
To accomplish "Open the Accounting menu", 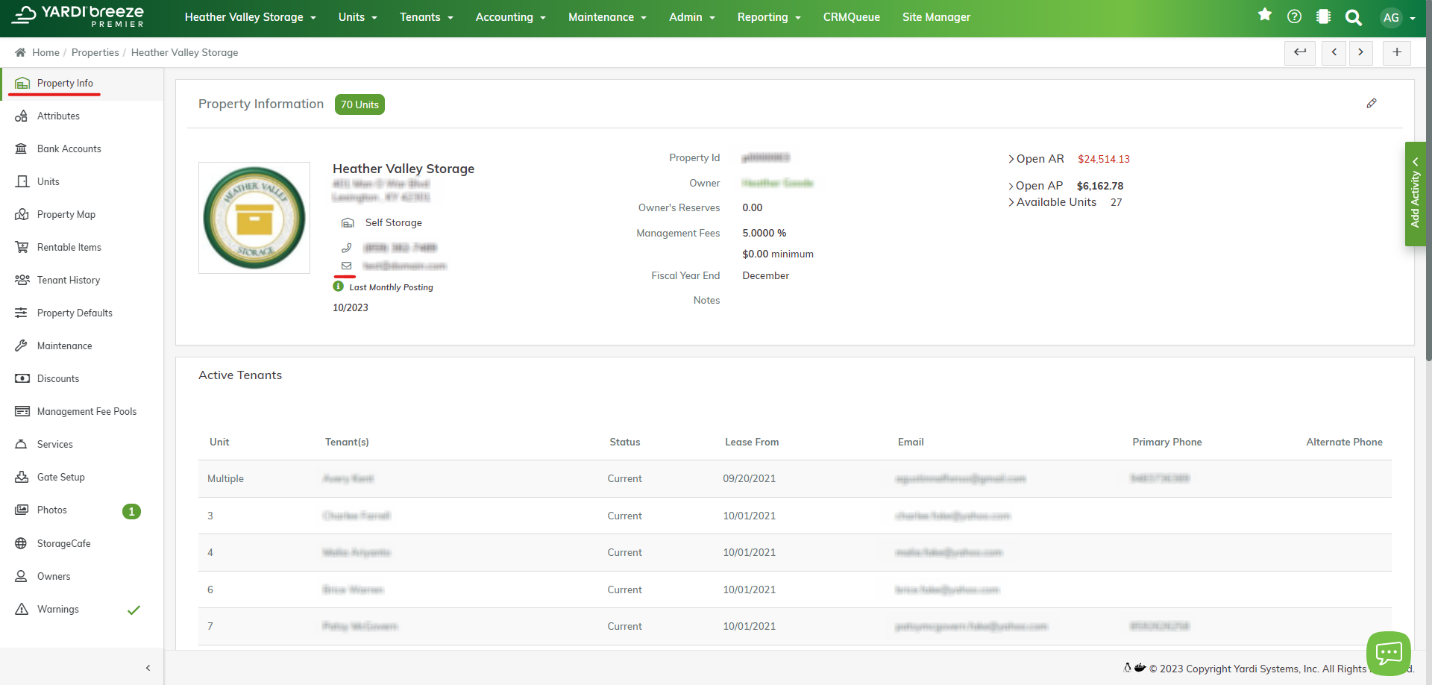I will [x=510, y=17].
